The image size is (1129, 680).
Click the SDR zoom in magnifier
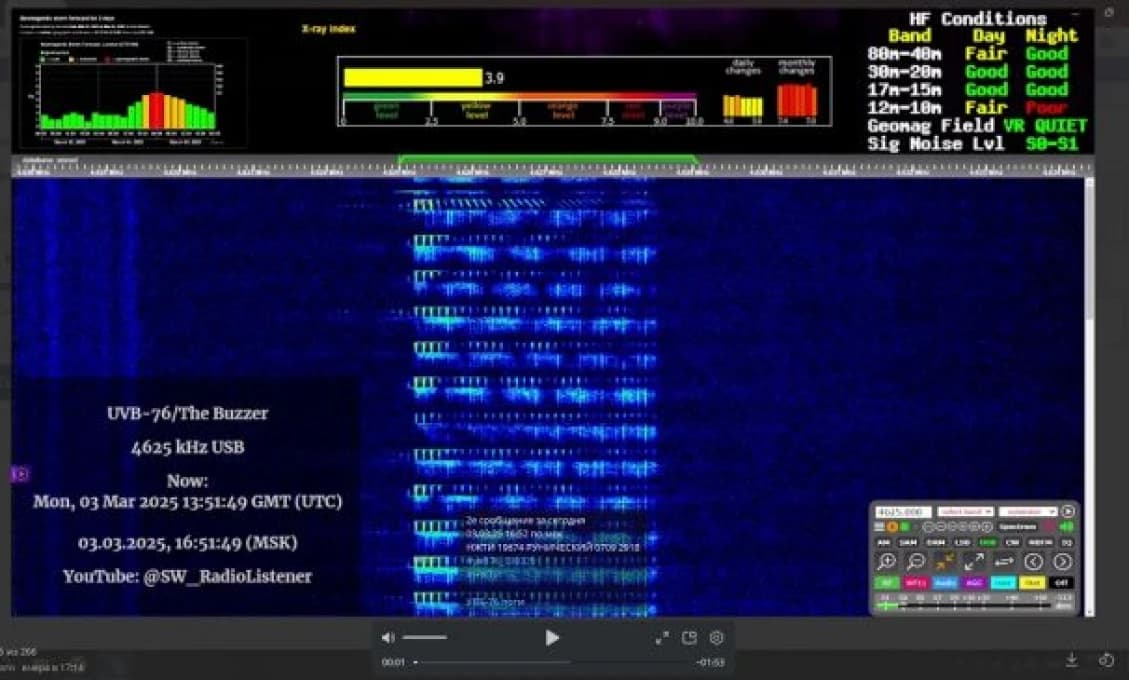pyautogui.click(x=886, y=562)
